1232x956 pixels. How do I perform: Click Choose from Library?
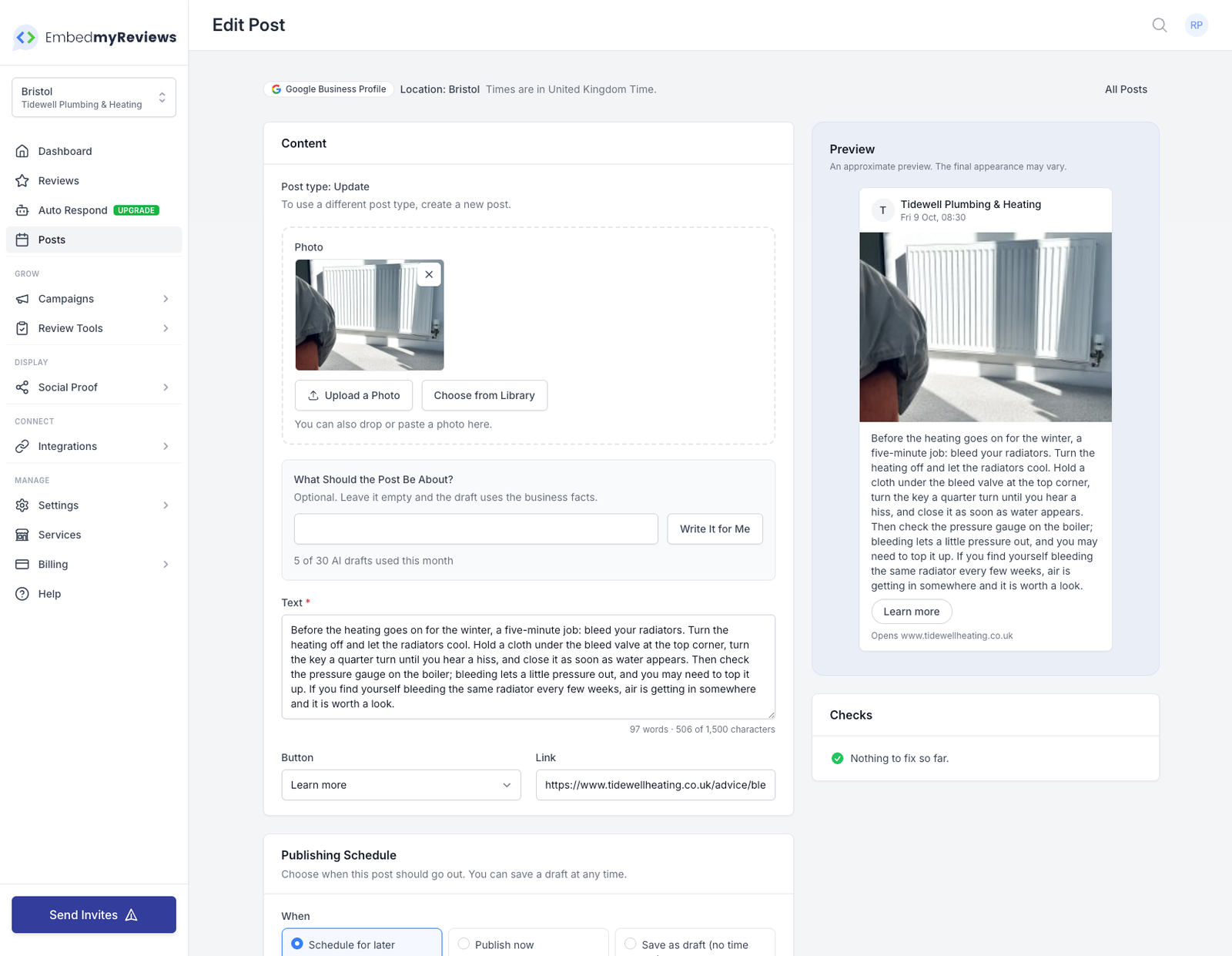[484, 395]
